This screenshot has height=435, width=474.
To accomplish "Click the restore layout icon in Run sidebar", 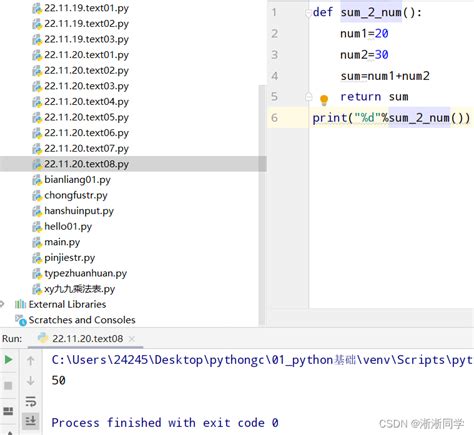I will coord(8,411).
